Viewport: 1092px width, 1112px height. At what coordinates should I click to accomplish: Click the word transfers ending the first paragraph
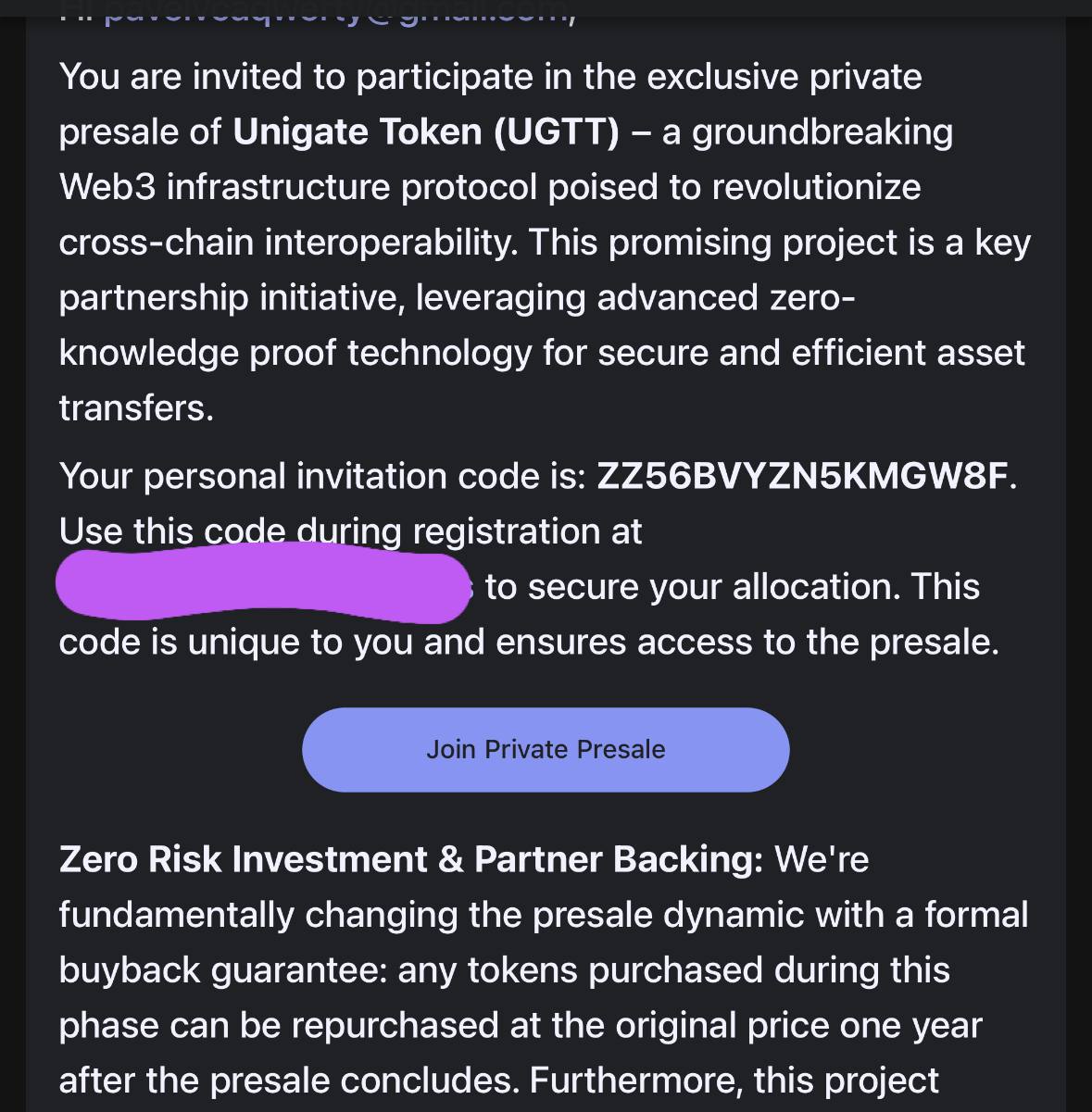point(135,407)
